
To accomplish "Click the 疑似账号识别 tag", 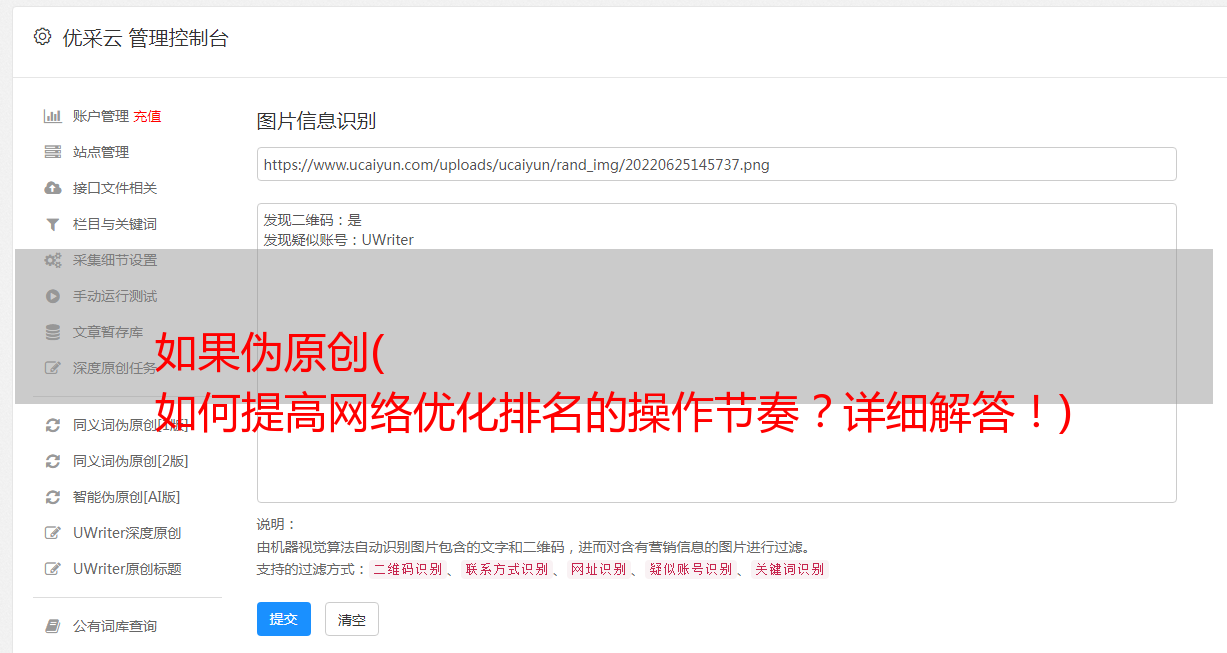I will point(691,569).
